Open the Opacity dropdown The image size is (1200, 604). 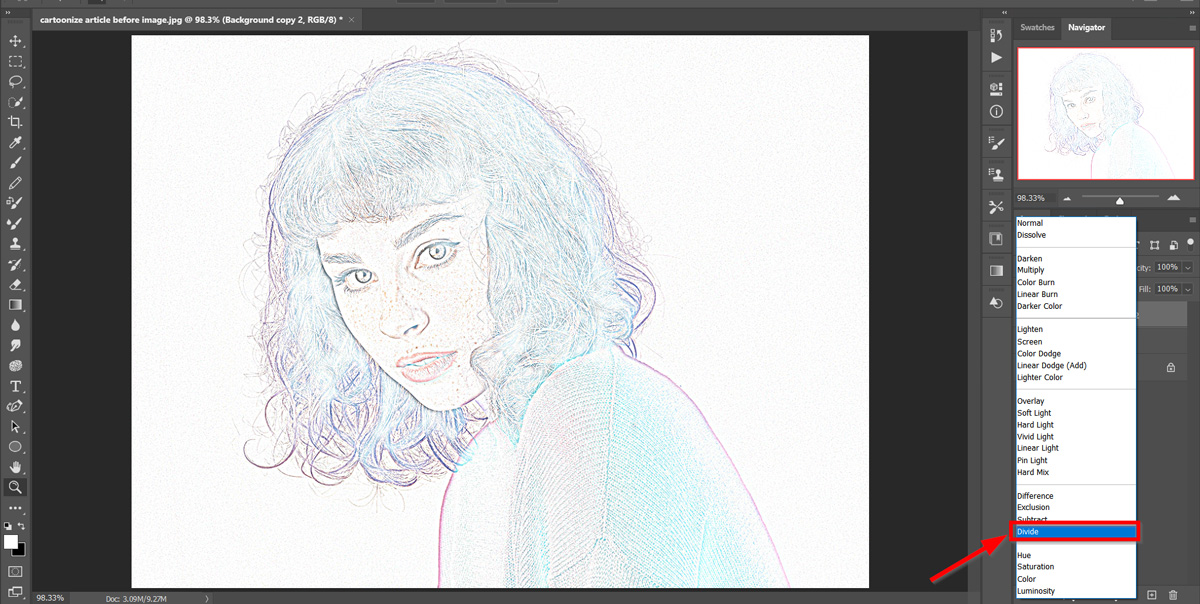click(x=1187, y=267)
